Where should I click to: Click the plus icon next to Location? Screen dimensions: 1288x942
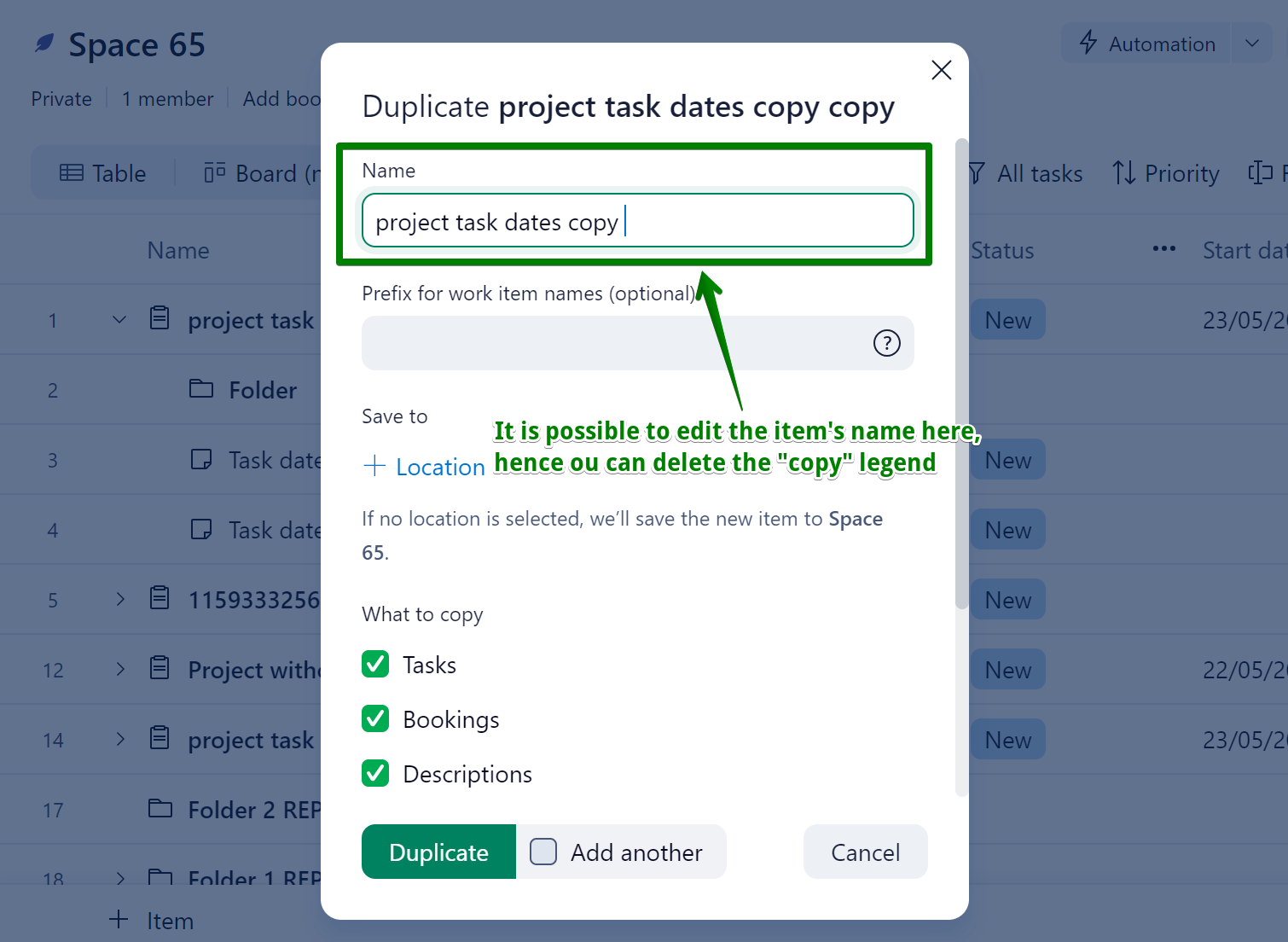point(374,466)
